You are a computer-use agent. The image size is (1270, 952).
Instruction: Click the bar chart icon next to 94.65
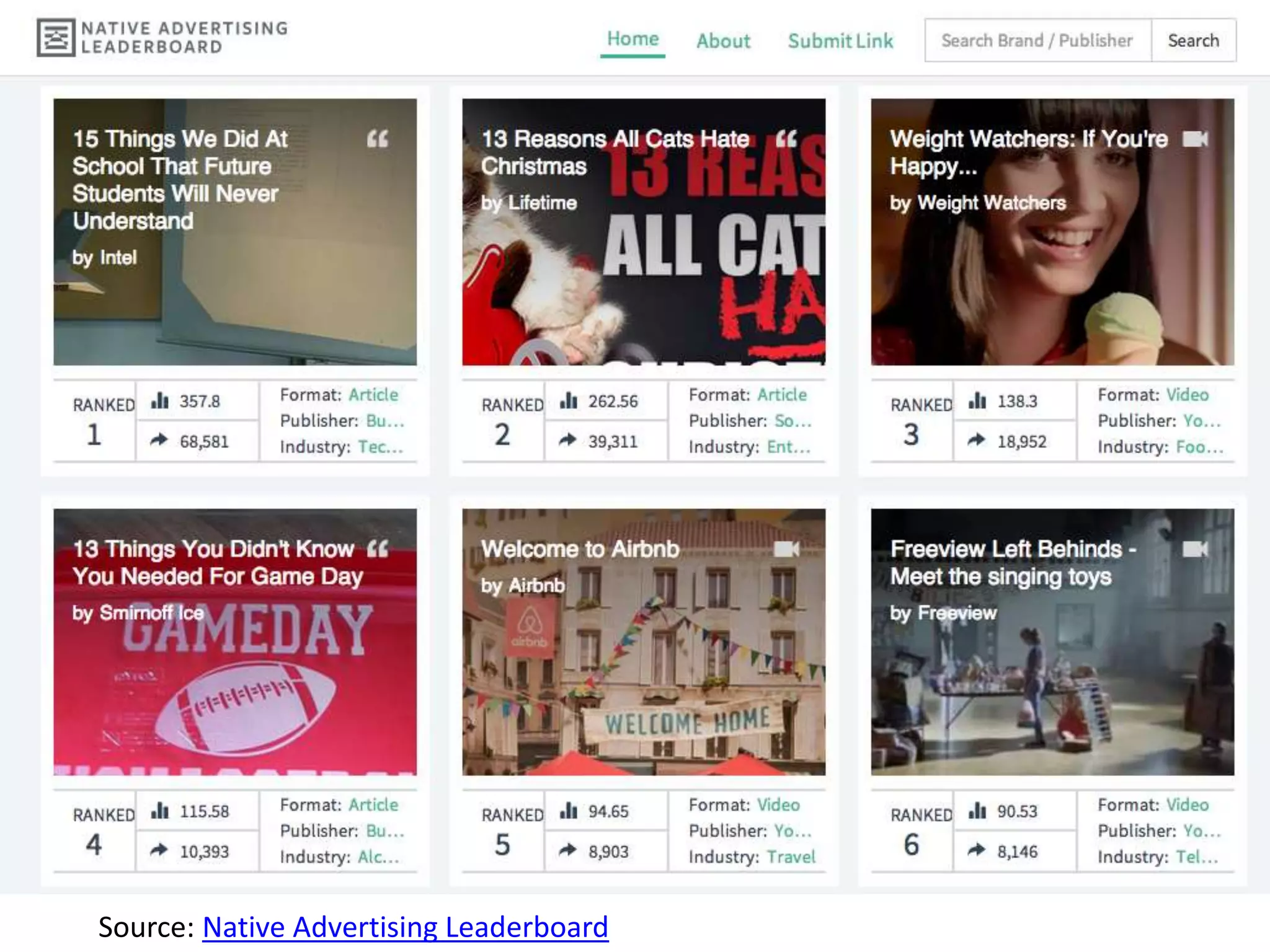[x=568, y=811]
